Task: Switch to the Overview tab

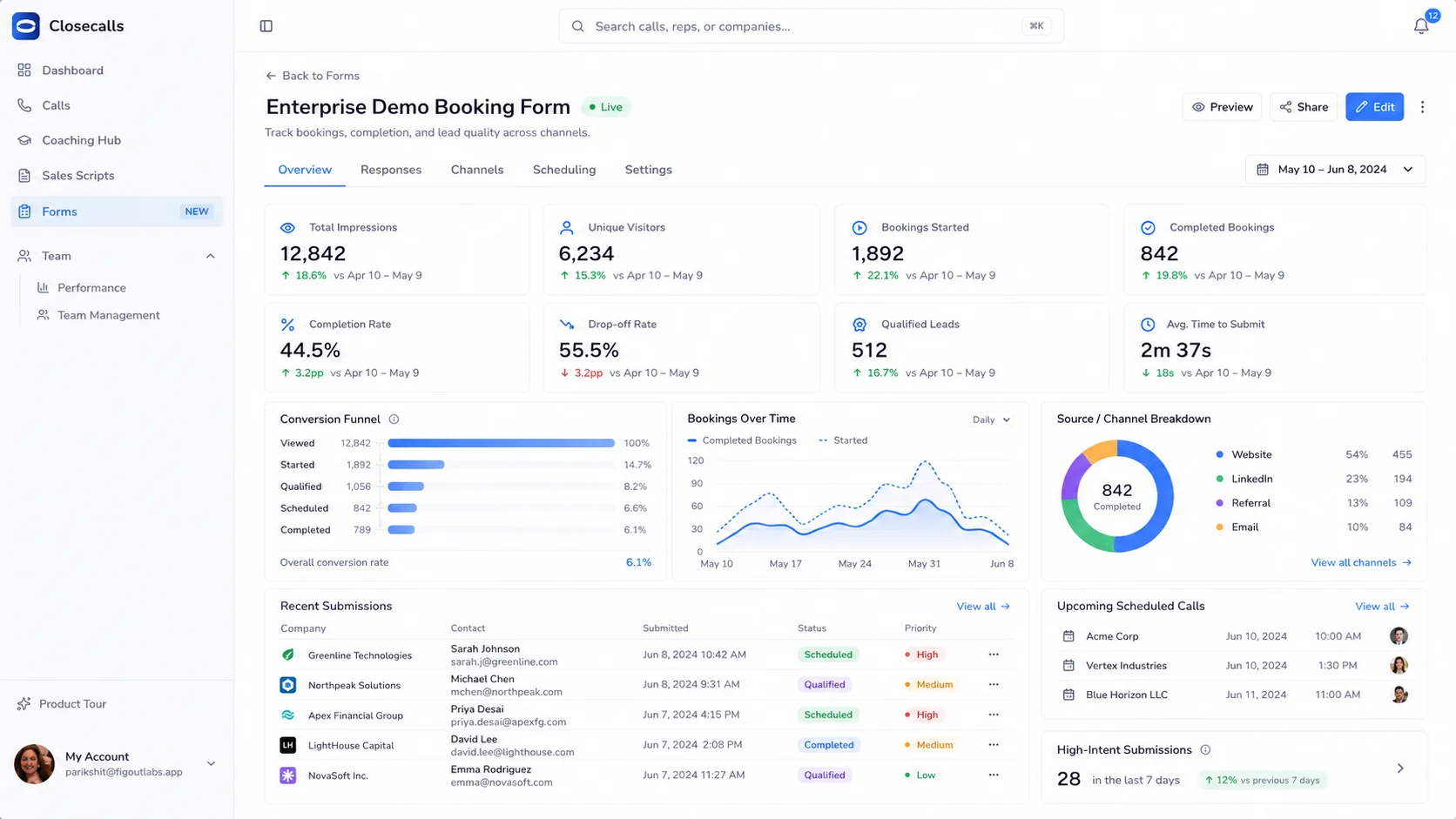Action: point(305,170)
